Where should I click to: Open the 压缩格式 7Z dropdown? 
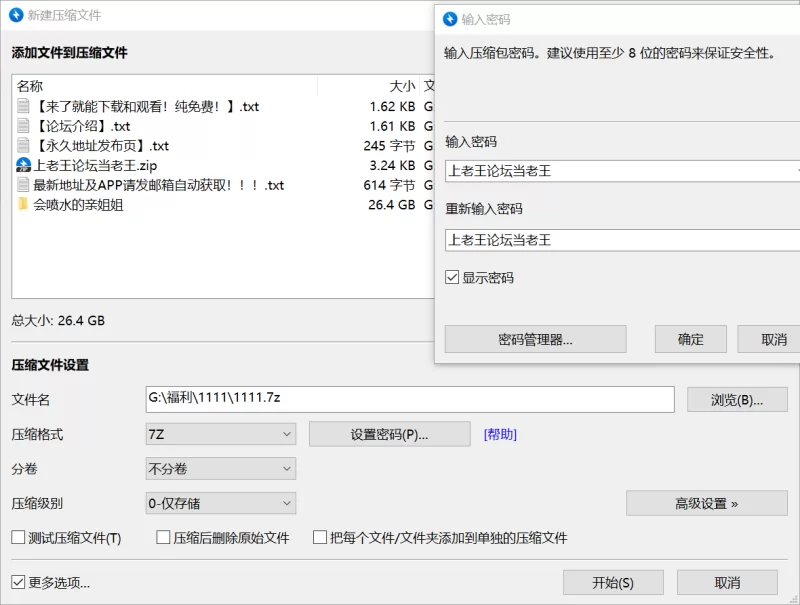220,434
